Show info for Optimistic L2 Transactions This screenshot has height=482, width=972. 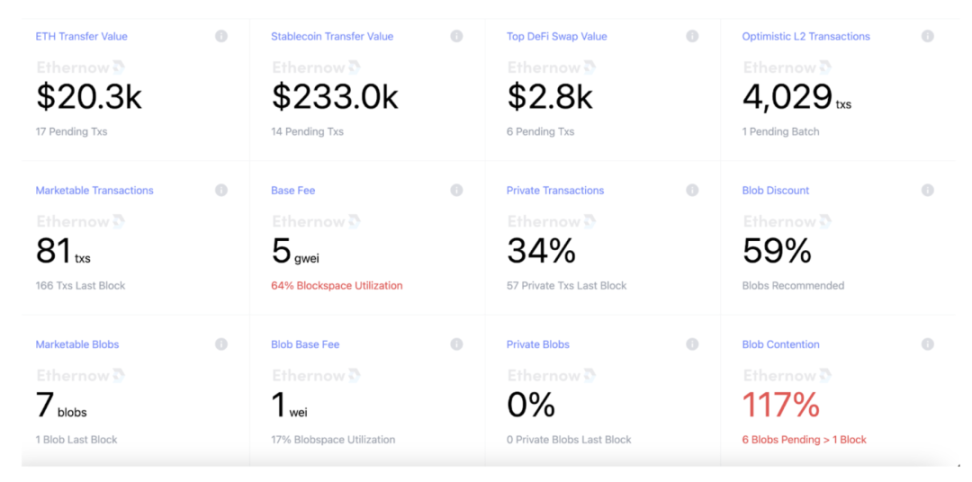927,36
